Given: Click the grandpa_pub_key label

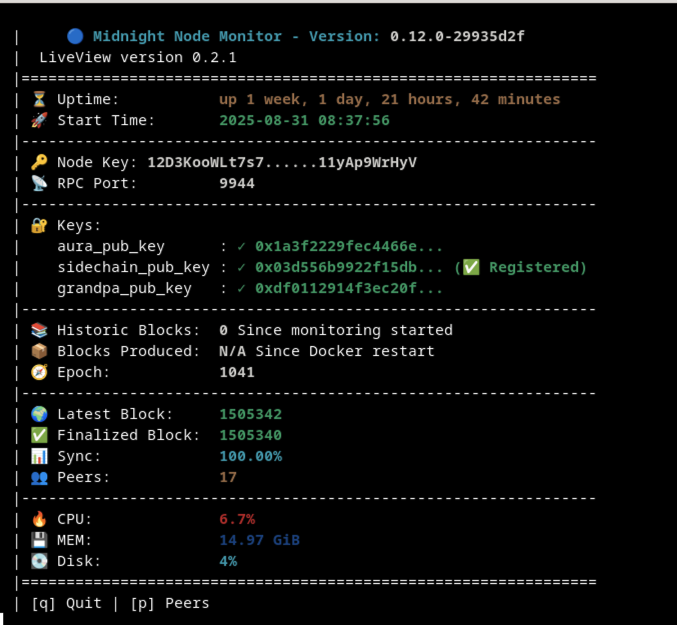Looking at the screenshot, I should click(124, 289).
